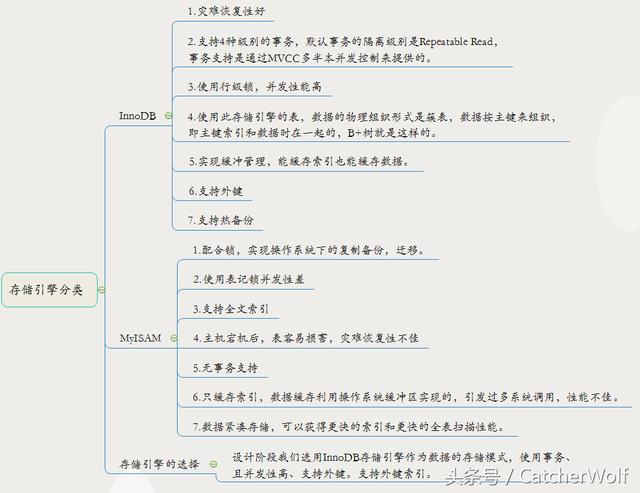
Task: Click the 7.数据紧凑存储 subtopic
Action: tap(354, 426)
